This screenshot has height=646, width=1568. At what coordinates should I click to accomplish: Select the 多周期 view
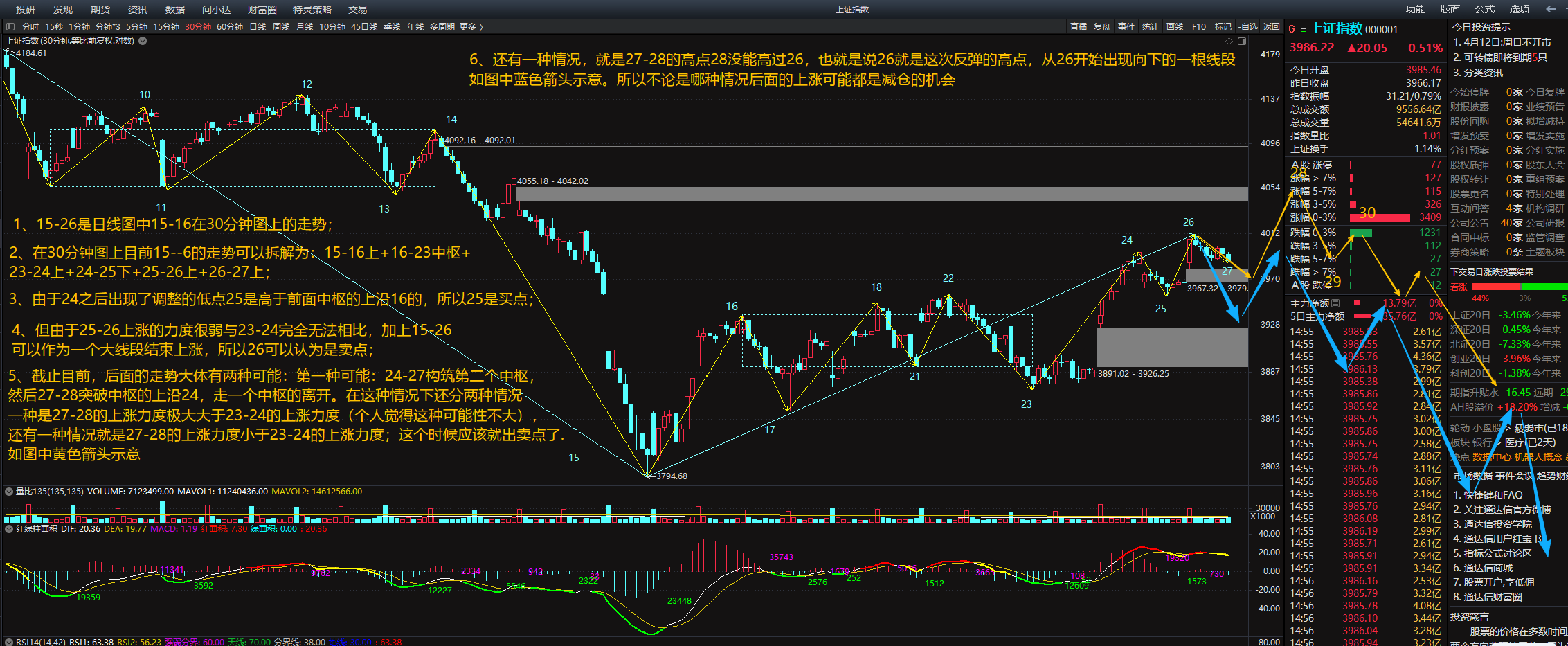[442, 27]
